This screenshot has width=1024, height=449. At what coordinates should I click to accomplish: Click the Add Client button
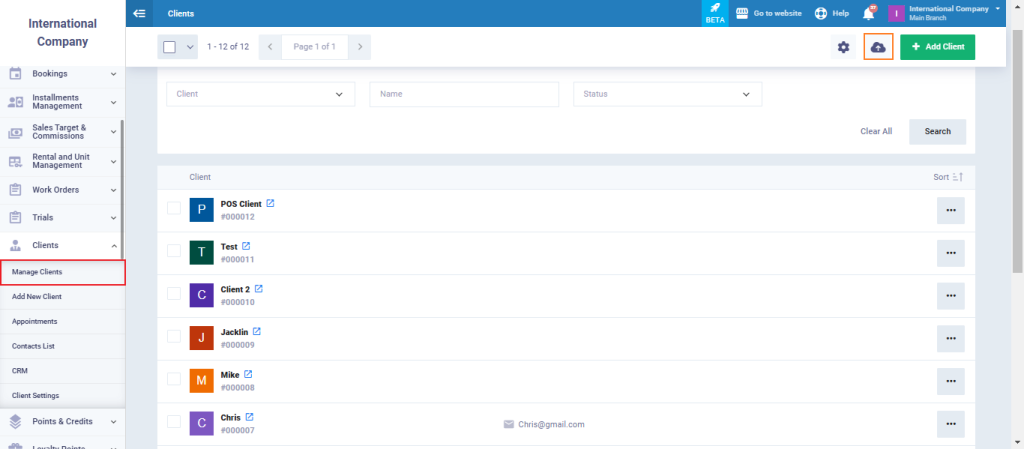[x=937, y=47]
